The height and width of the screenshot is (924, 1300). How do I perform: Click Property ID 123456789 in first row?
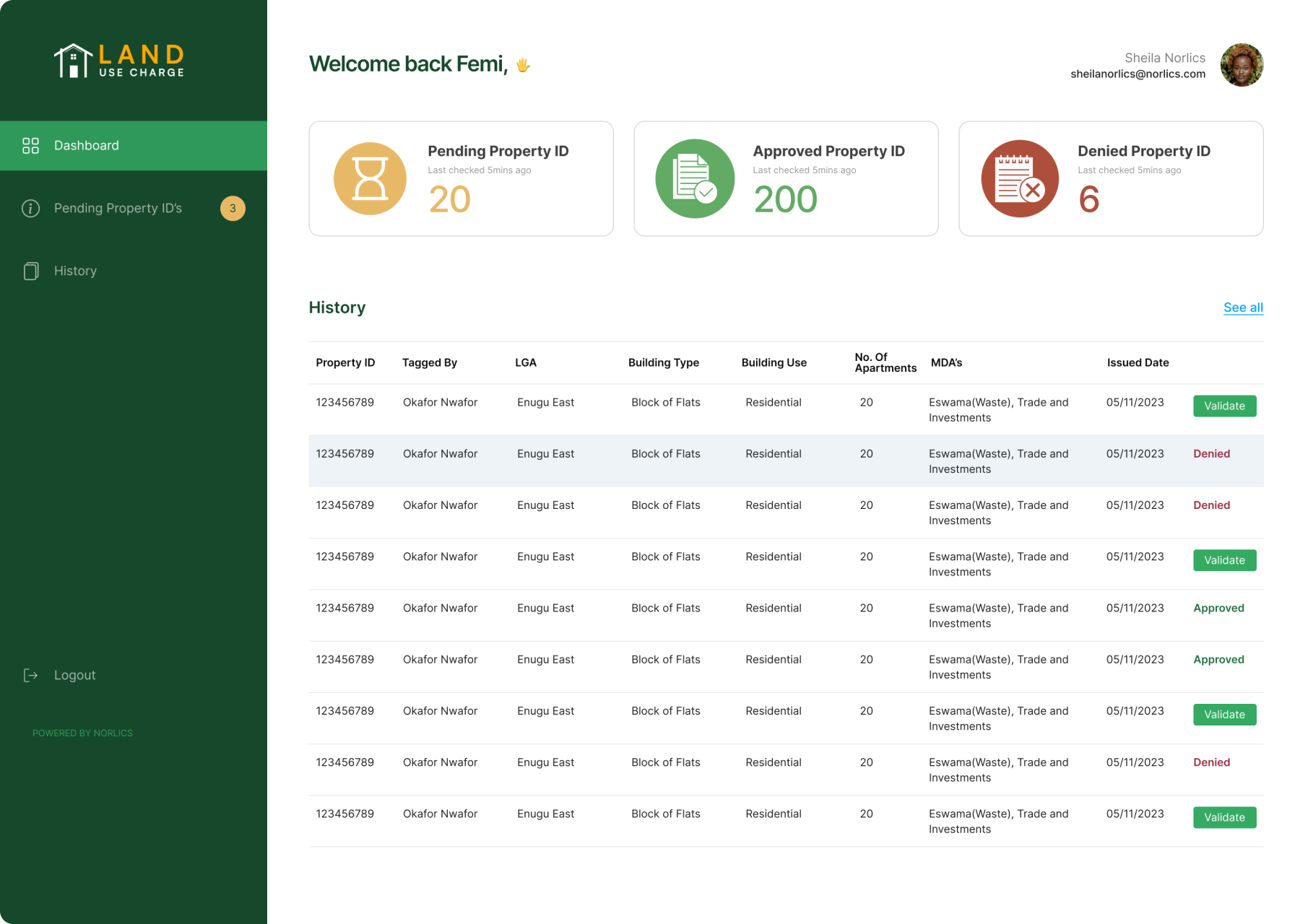[344, 403]
